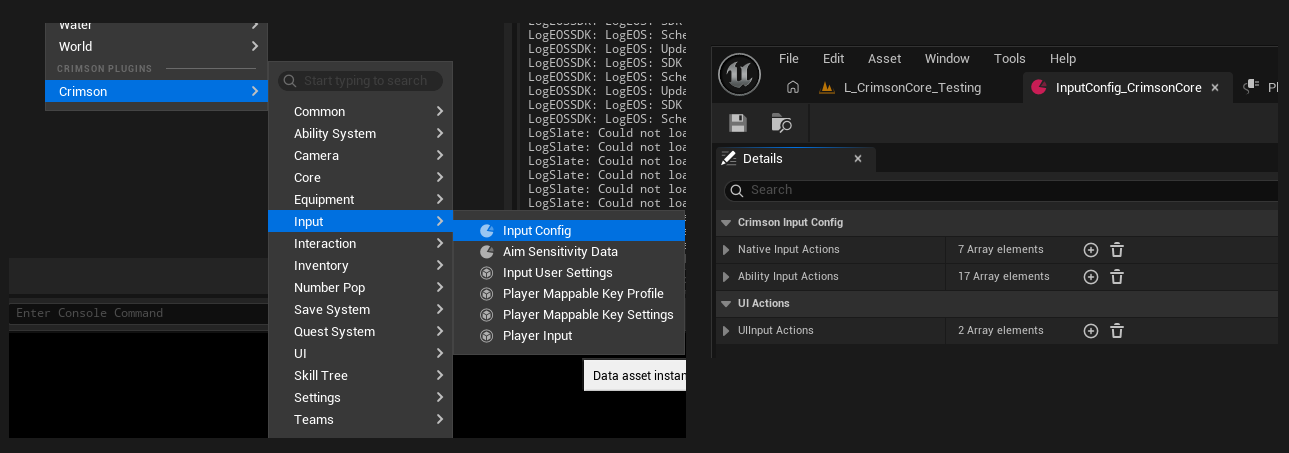Open the Help menu

pyautogui.click(x=1063, y=59)
